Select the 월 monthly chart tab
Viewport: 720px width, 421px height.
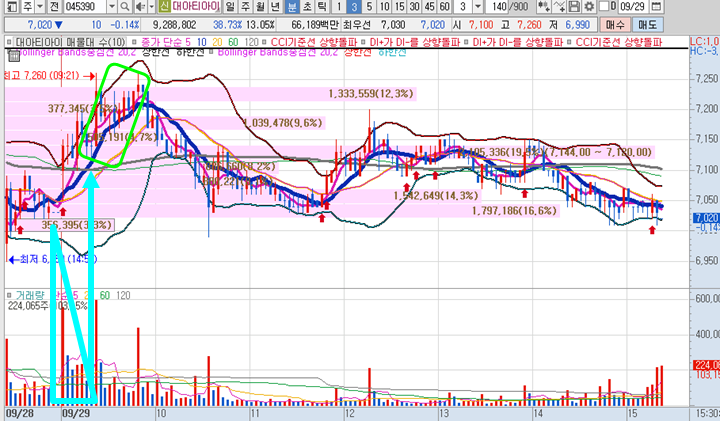coord(260,6)
